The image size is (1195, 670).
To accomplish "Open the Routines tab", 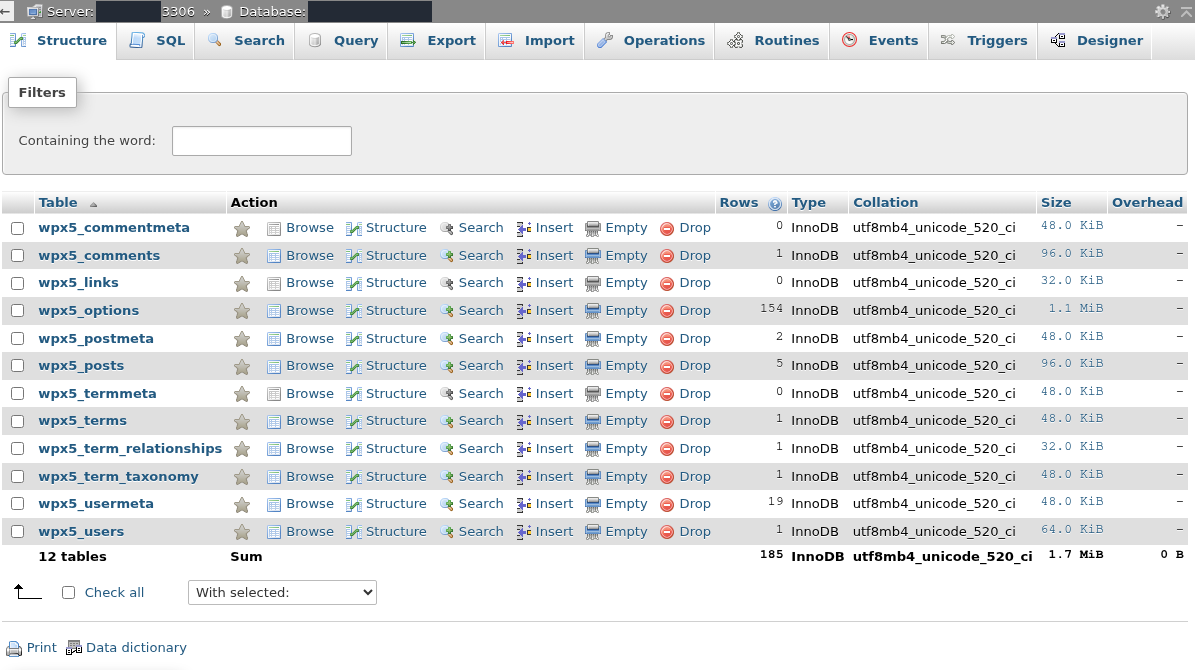I will point(773,41).
